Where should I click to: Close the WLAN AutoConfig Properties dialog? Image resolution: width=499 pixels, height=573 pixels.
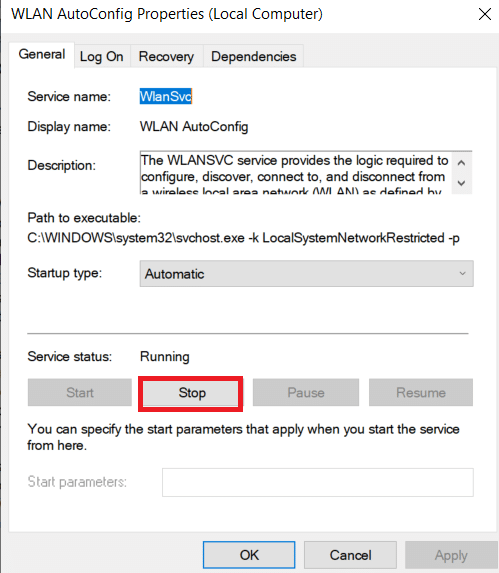485,14
